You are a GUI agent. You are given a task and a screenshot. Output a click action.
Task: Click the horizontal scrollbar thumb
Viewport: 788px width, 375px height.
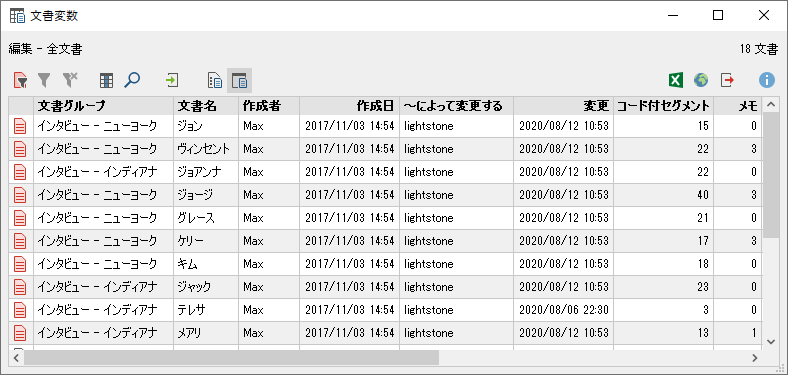point(231,358)
